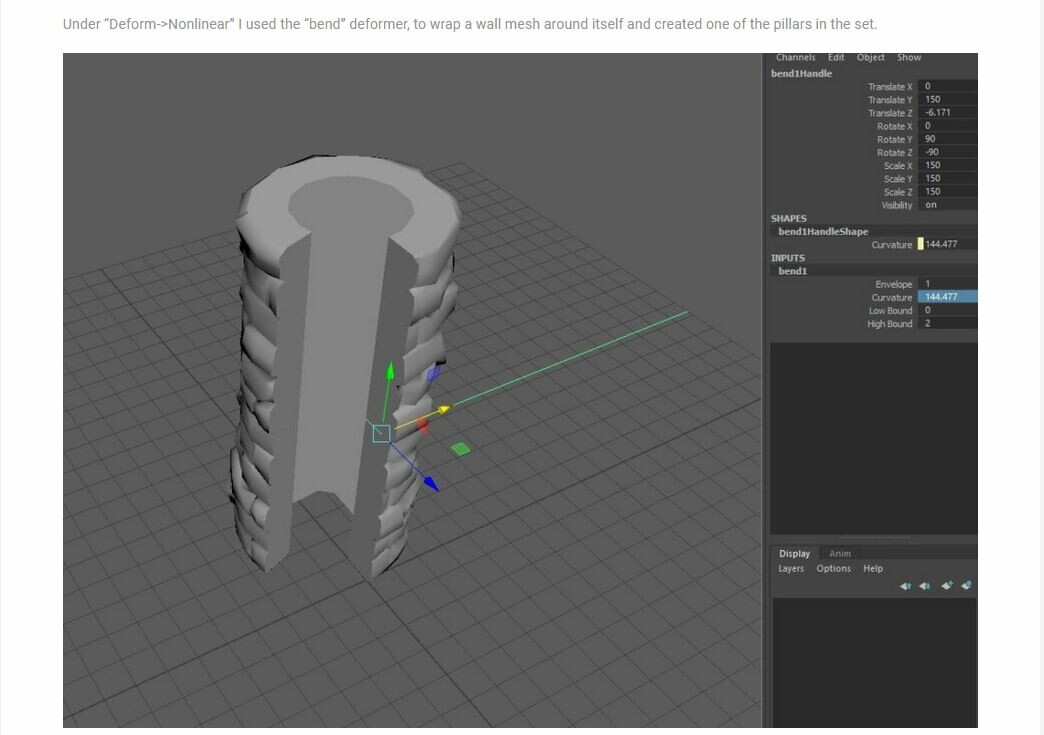Image resolution: width=1044 pixels, height=735 pixels.
Task: Click the cyan center square of the manipulator
Action: [381, 433]
